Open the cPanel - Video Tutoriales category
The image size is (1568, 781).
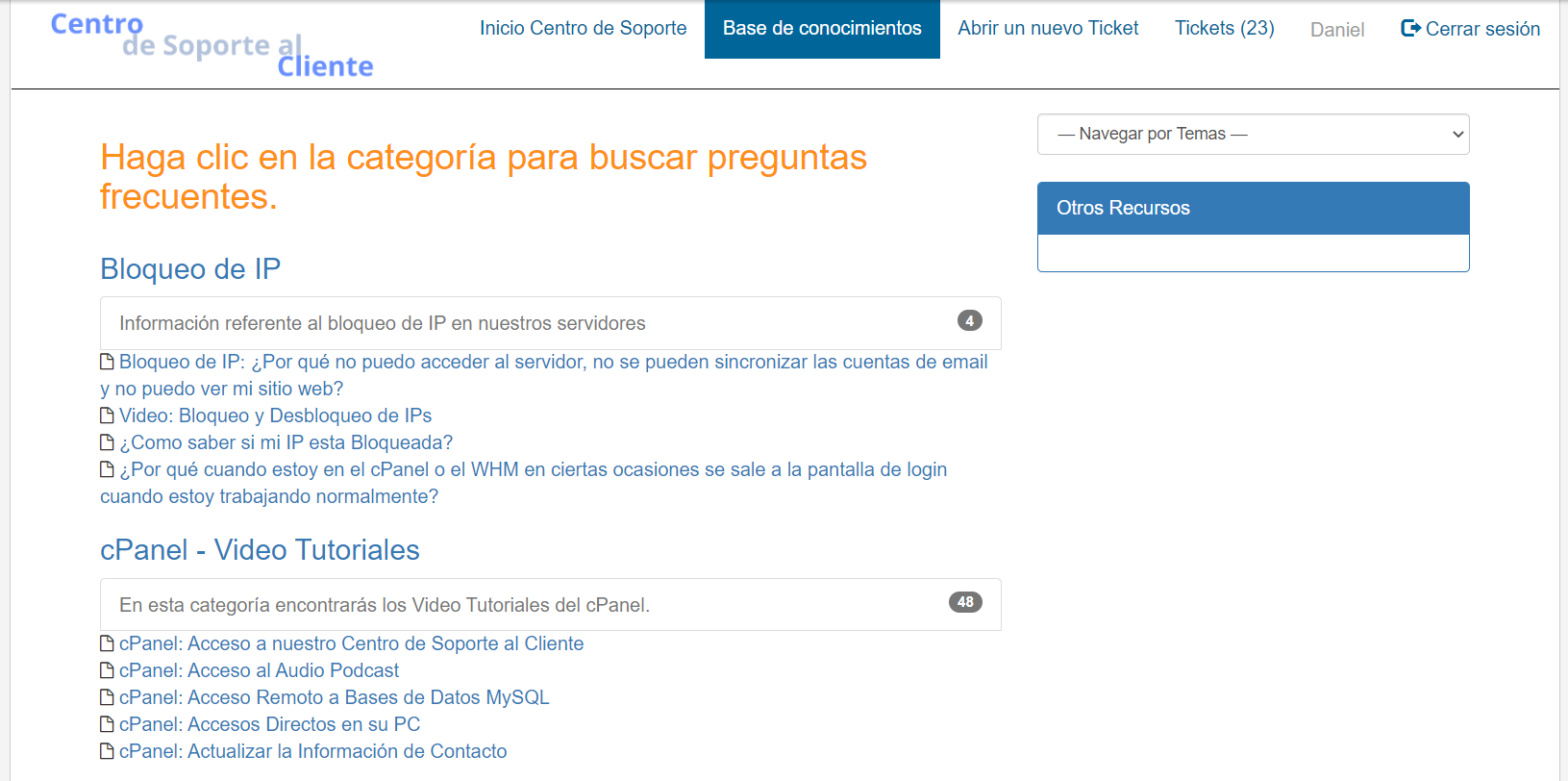click(x=260, y=550)
